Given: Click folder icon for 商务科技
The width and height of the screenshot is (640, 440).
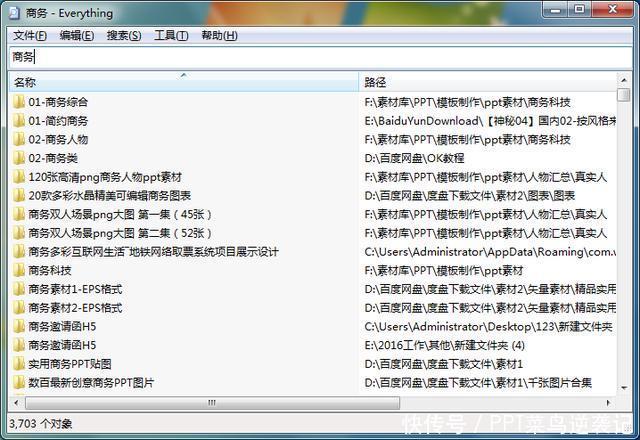Looking at the screenshot, I should (x=19, y=270).
